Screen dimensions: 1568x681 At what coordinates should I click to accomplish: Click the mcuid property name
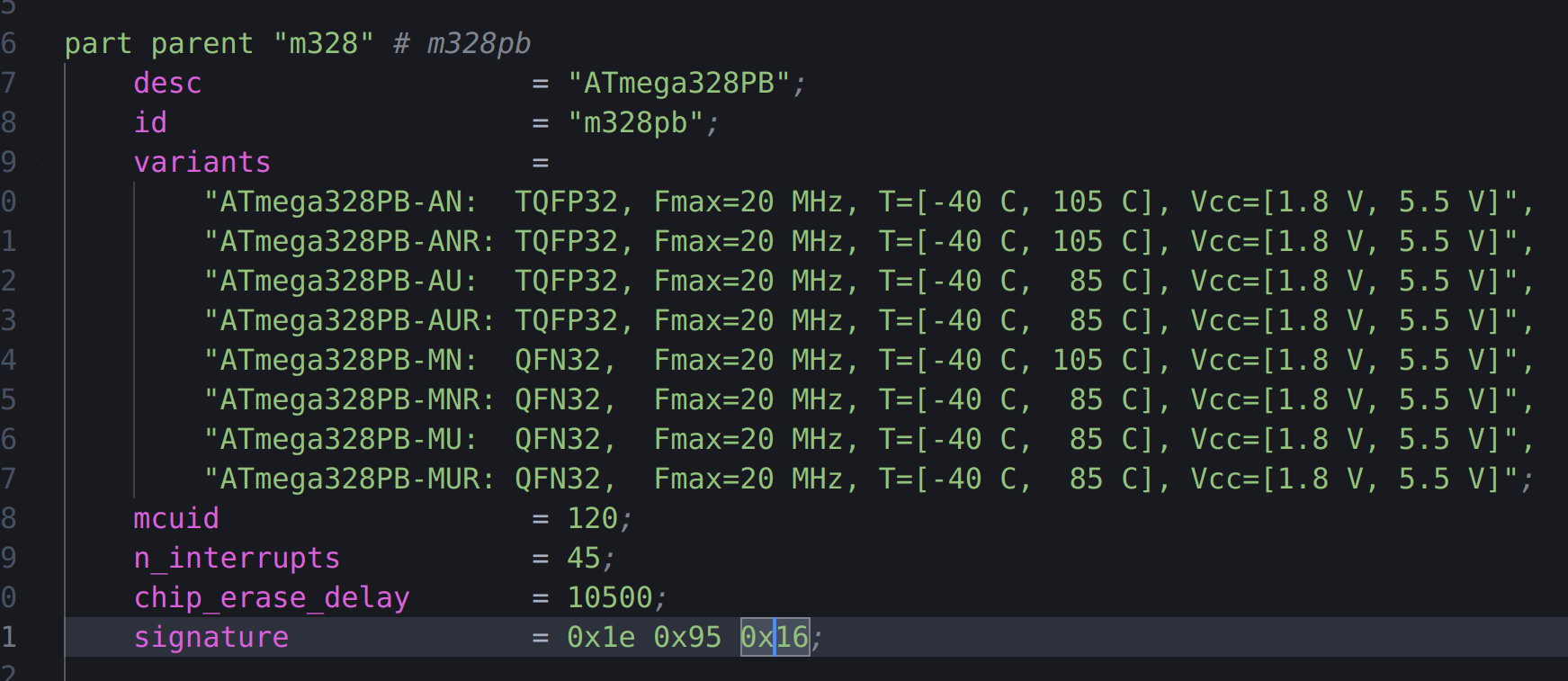(x=176, y=518)
